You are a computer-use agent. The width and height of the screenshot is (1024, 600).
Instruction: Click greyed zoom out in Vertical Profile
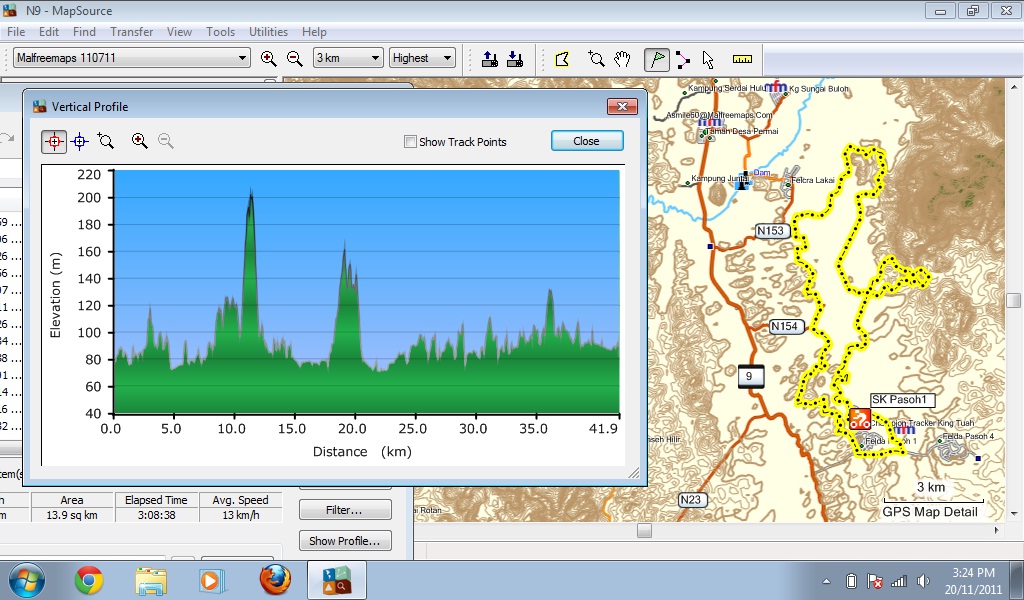[x=165, y=140]
